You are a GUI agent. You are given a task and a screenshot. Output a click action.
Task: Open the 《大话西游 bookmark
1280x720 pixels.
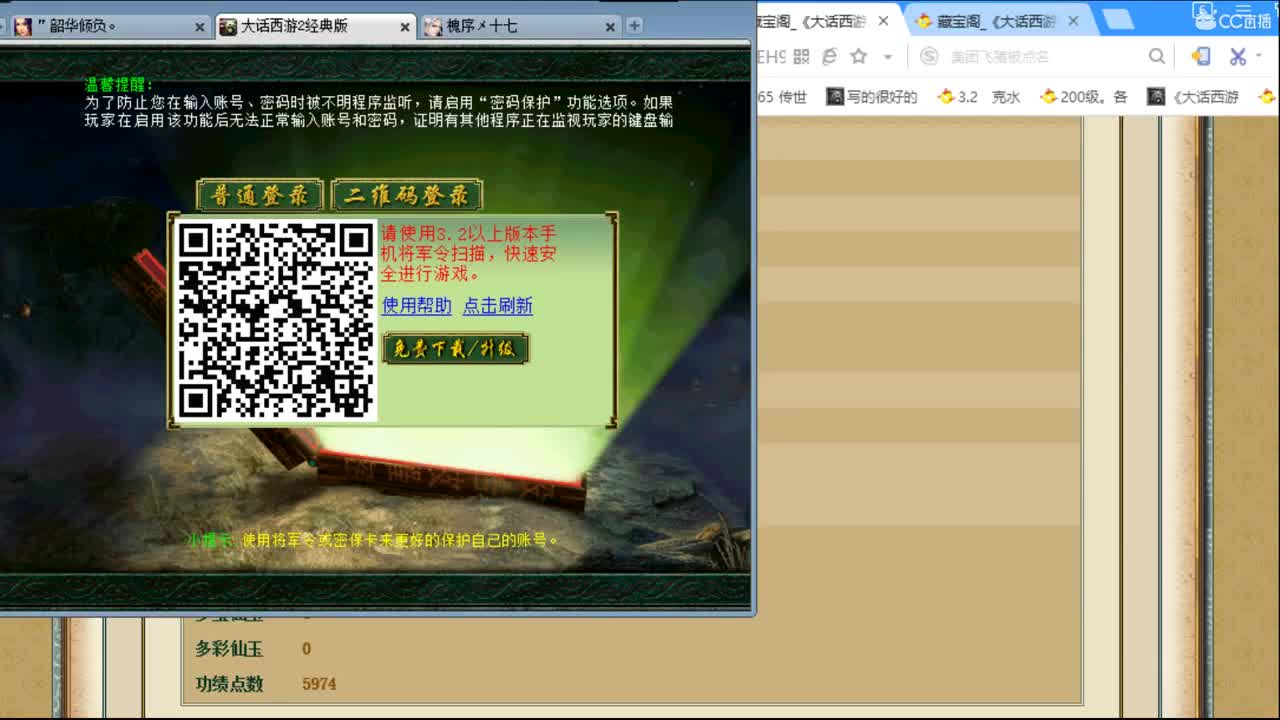tap(1194, 97)
